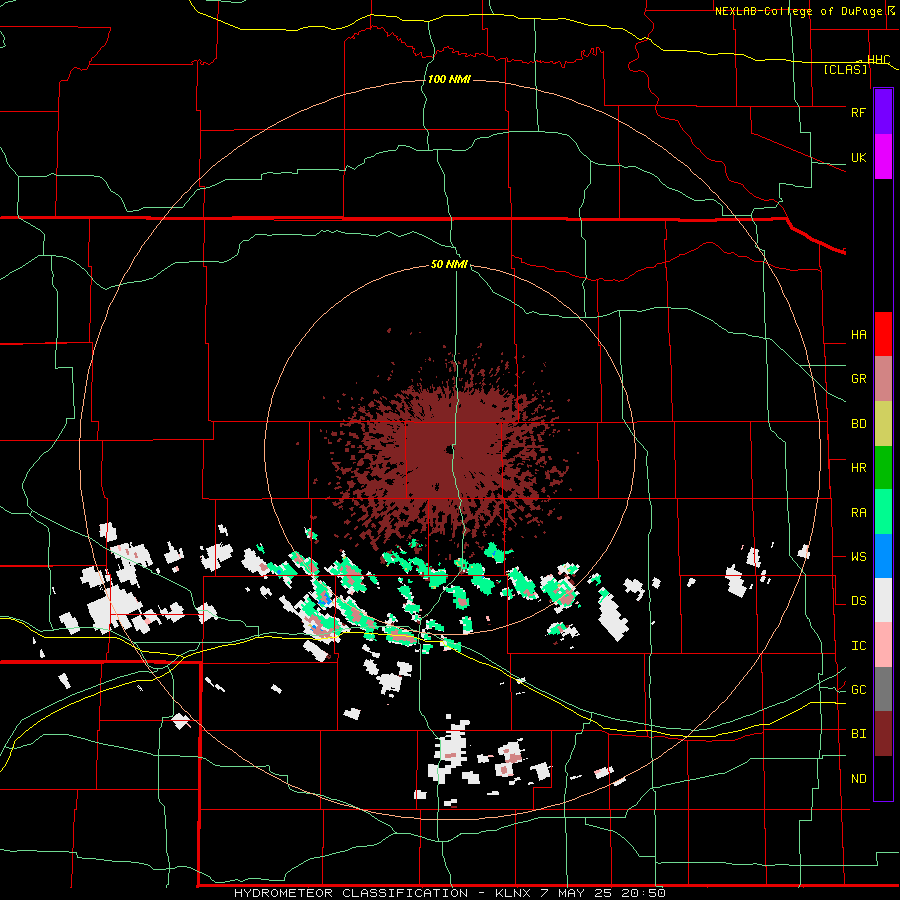Click the 20:50 timestamp
The height and width of the screenshot is (900, 900).
tap(644, 893)
